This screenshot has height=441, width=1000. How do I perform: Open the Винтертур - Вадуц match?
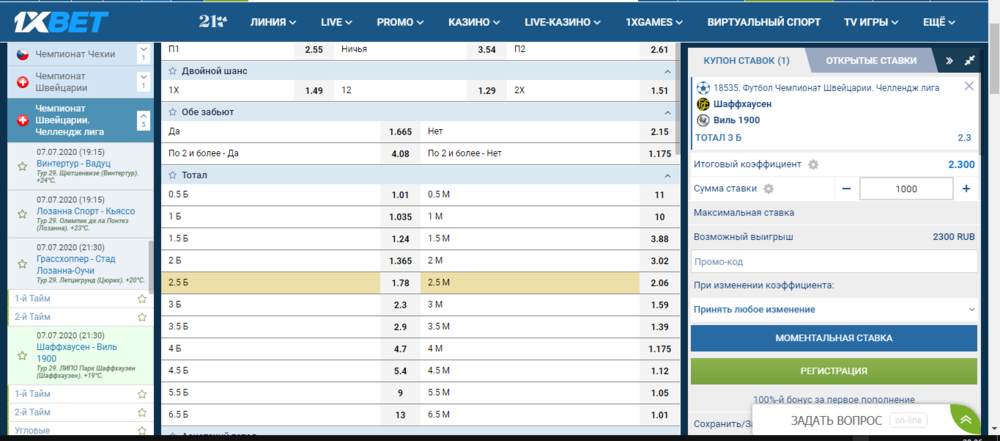point(73,163)
